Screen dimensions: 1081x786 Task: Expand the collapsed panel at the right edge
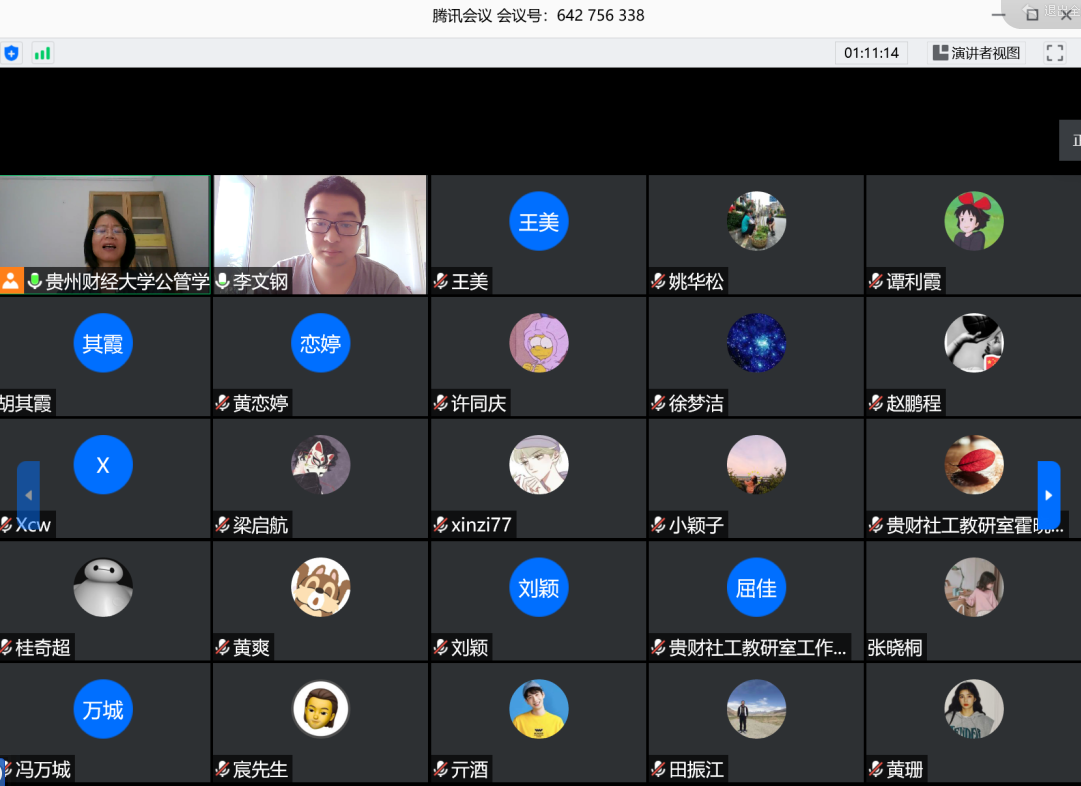pos(1072,141)
